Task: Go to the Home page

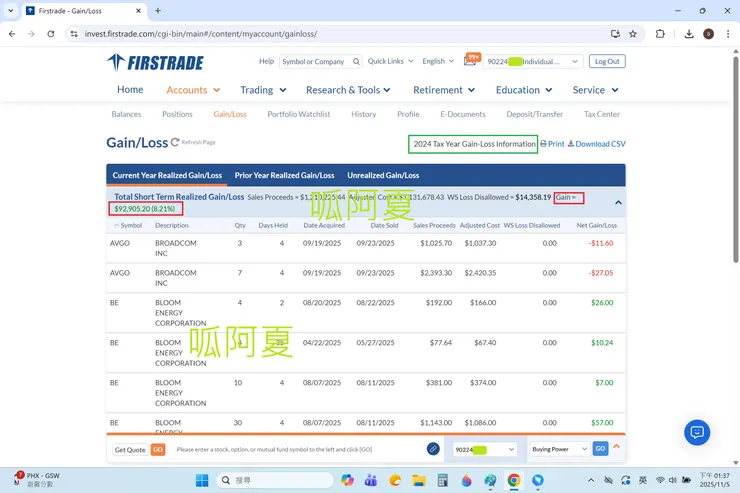Action: (130, 90)
